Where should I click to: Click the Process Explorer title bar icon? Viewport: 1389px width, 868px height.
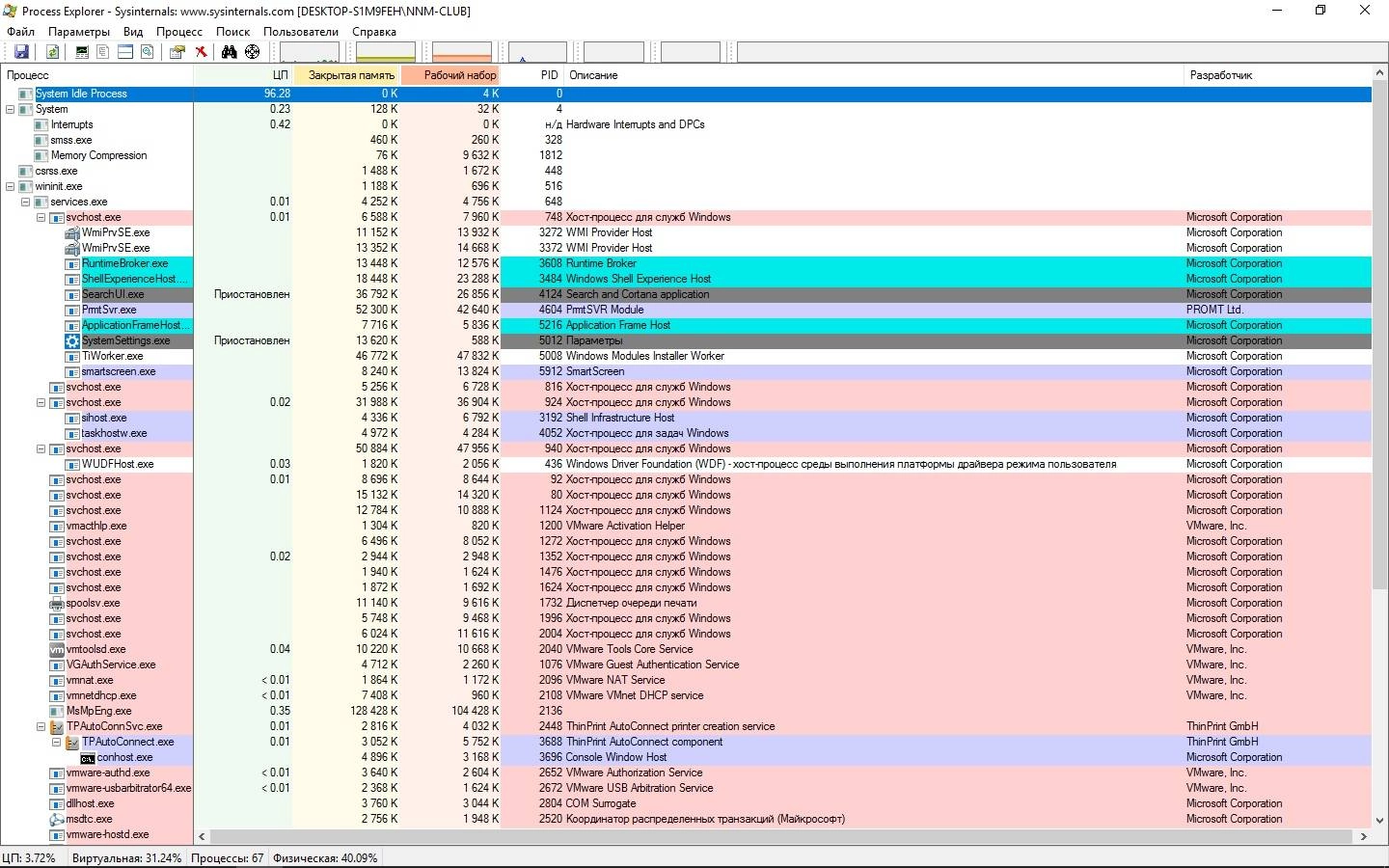[12, 11]
